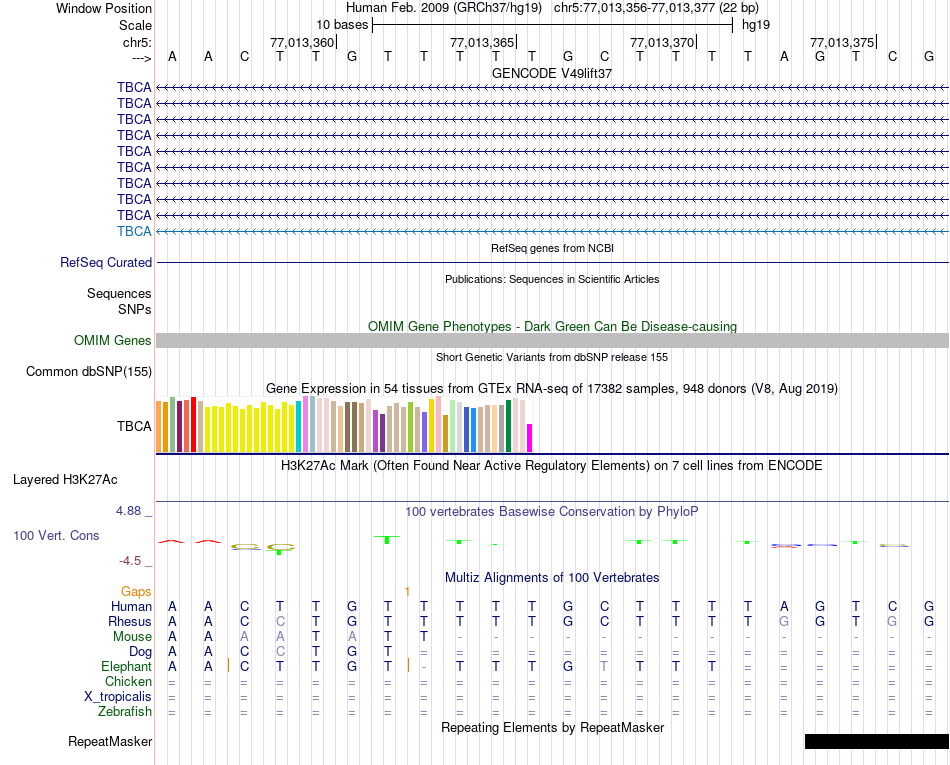Click the OMIM Genes track label
Image resolution: width=950 pixels, height=765 pixels.
pos(112,340)
